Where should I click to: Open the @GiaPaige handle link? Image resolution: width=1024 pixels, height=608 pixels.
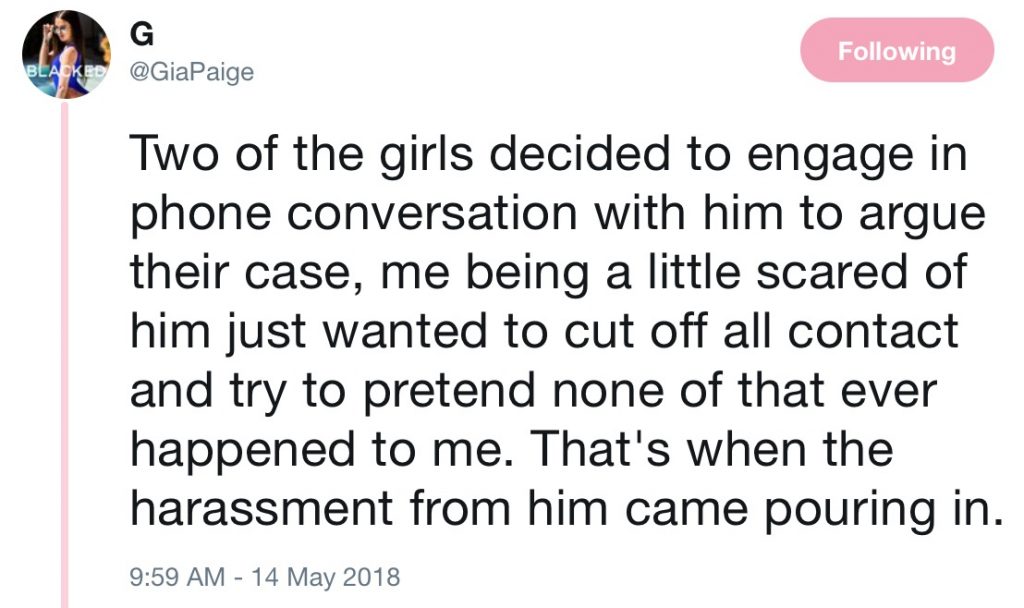(x=192, y=72)
